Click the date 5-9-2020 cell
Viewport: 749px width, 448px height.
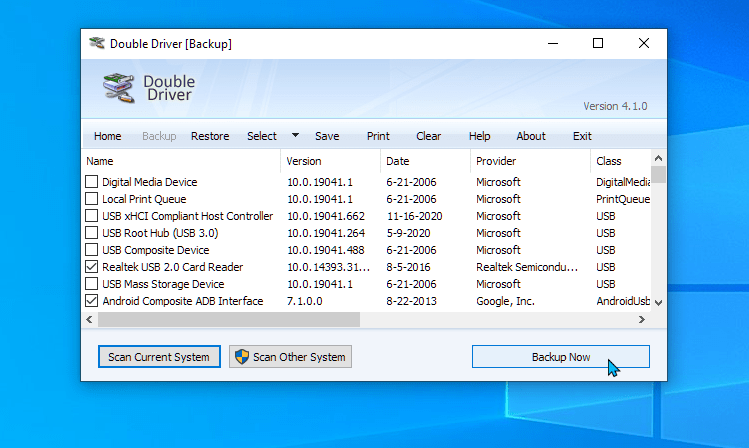pos(408,233)
